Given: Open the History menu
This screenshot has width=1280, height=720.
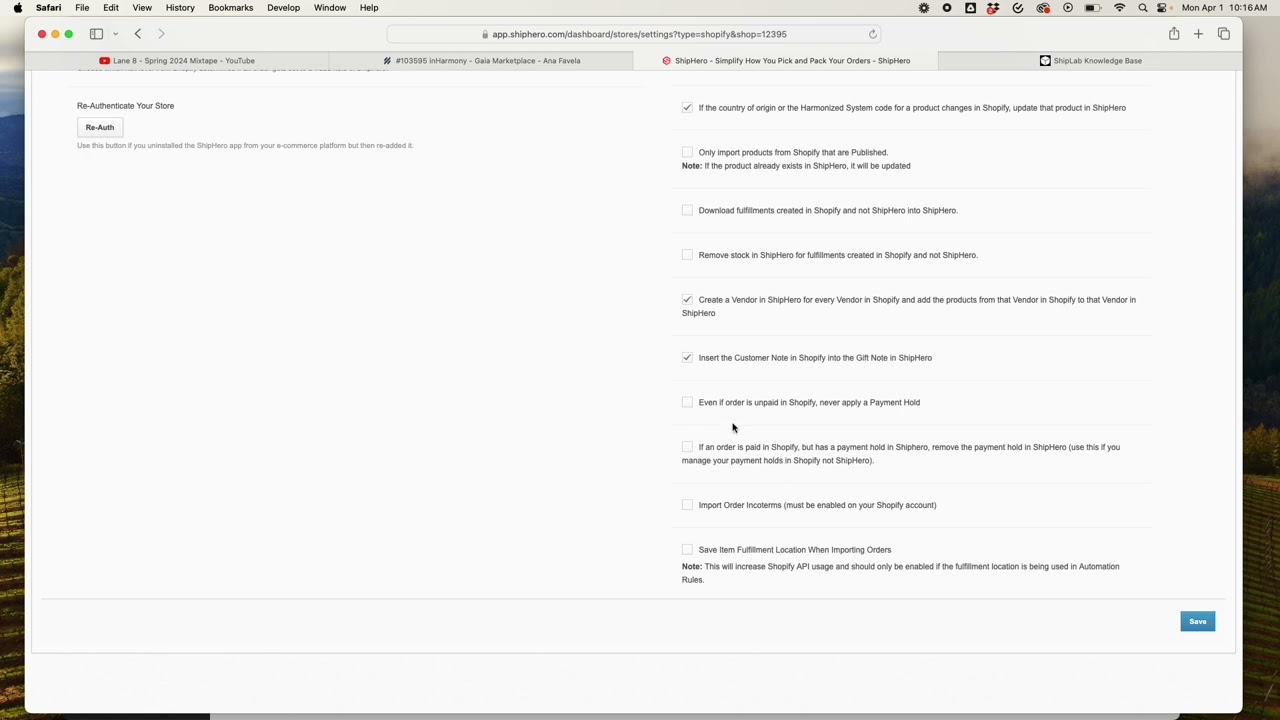Looking at the screenshot, I should point(180,7).
